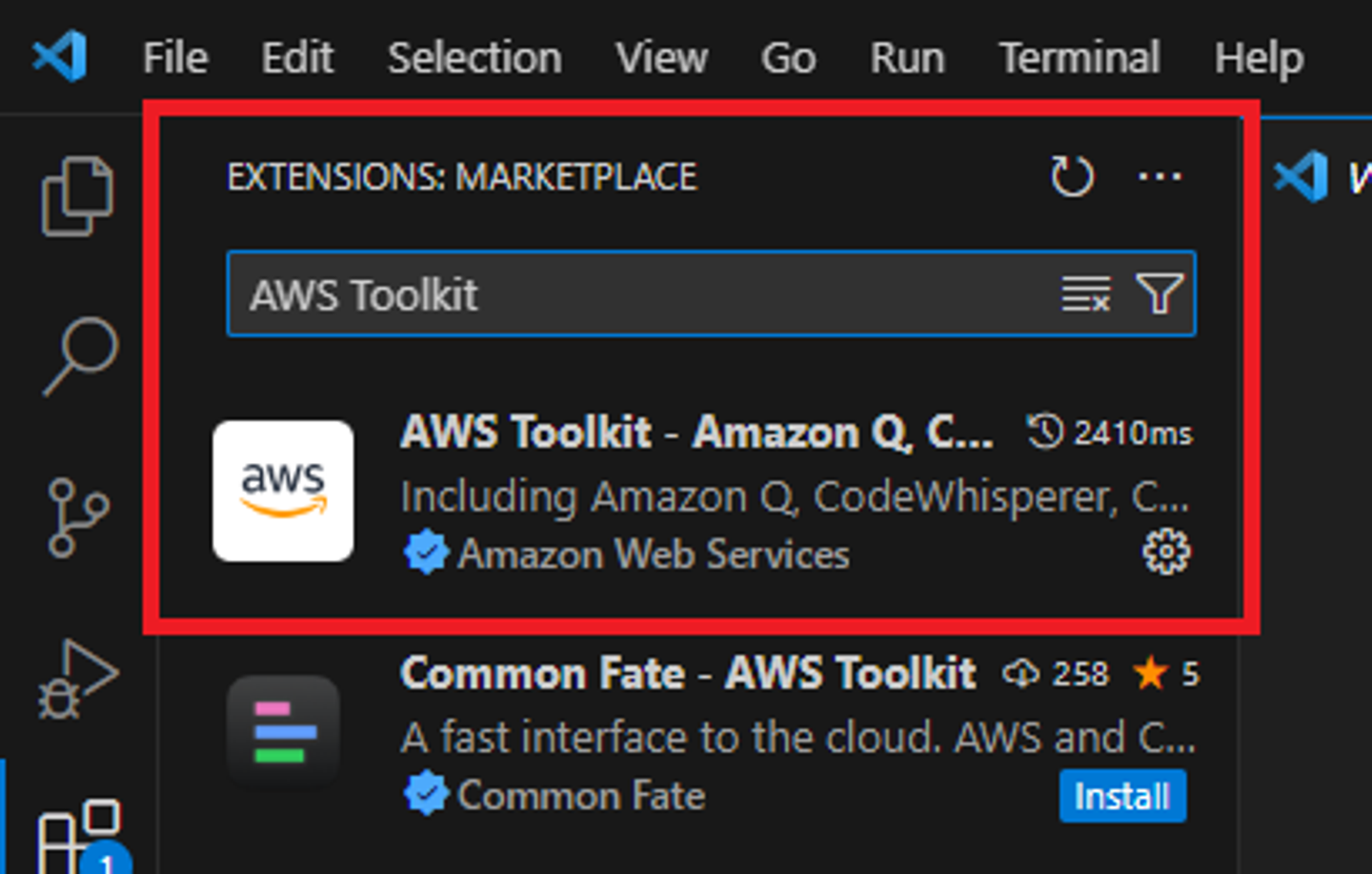
Task: Select the AWS Toolkit extension logo
Action: (x=283, y=491)
